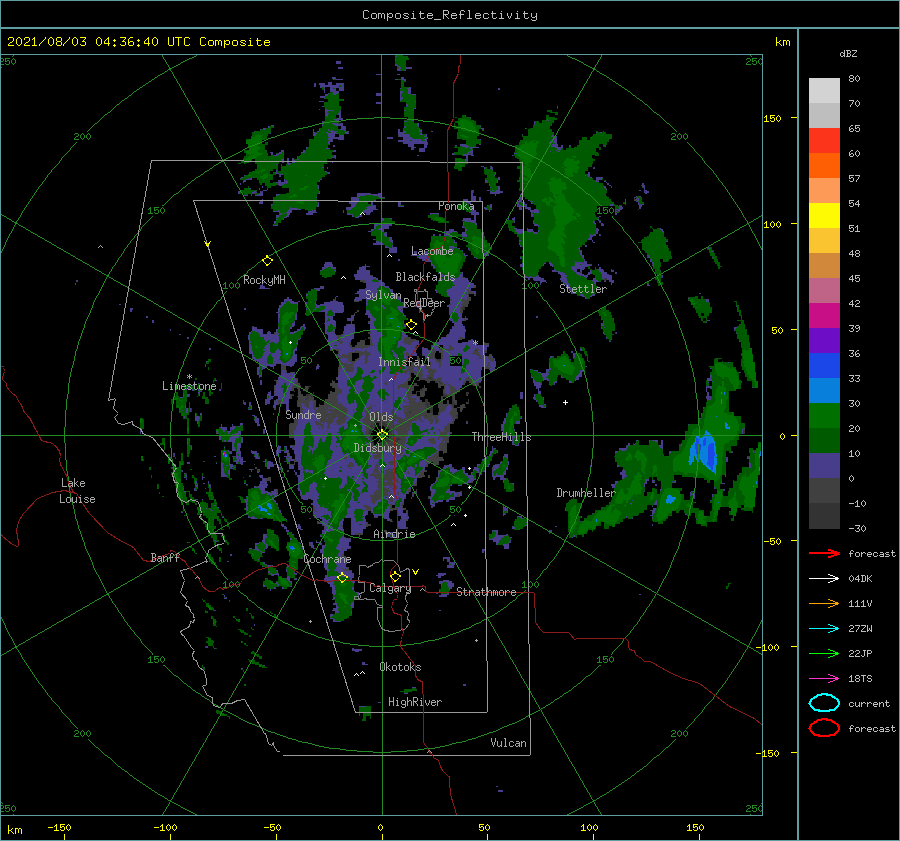Select the slate 0-10 dBZ swatch
The width and height of the screenshot is (900, 841).
click(824, 466)
